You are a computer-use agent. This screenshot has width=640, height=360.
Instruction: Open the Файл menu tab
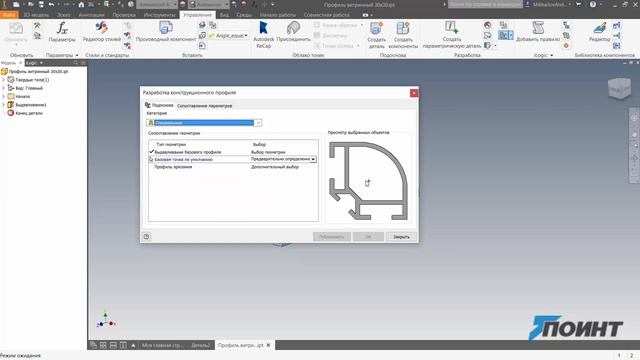9,15
